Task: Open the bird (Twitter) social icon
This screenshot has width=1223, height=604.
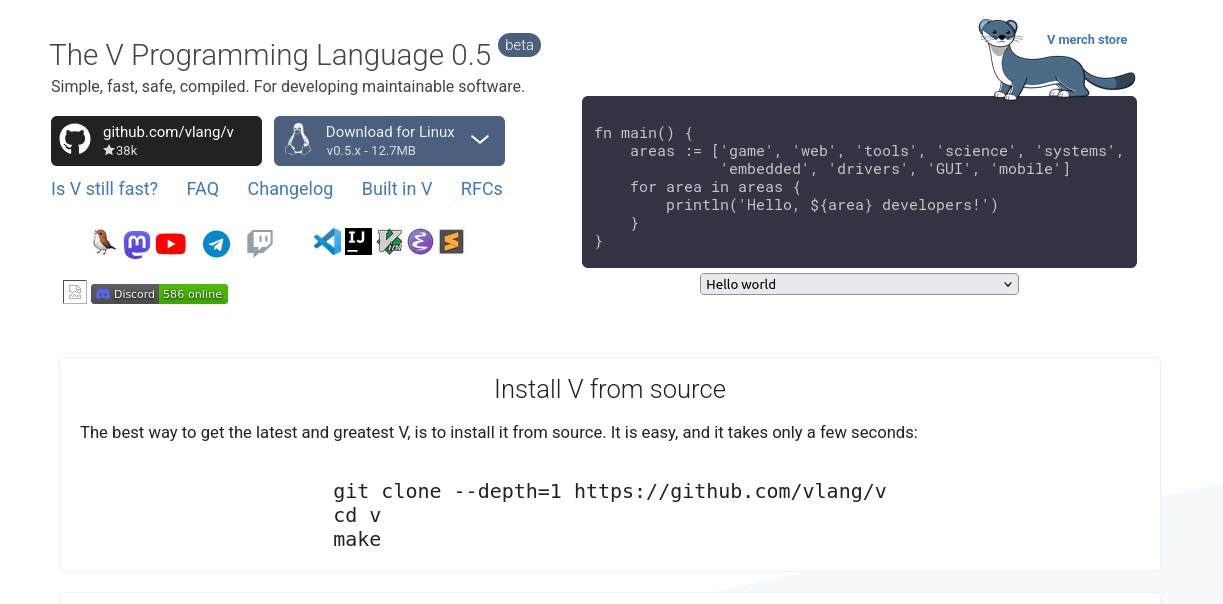Action: pyautogui.click(x=104, y=242)
